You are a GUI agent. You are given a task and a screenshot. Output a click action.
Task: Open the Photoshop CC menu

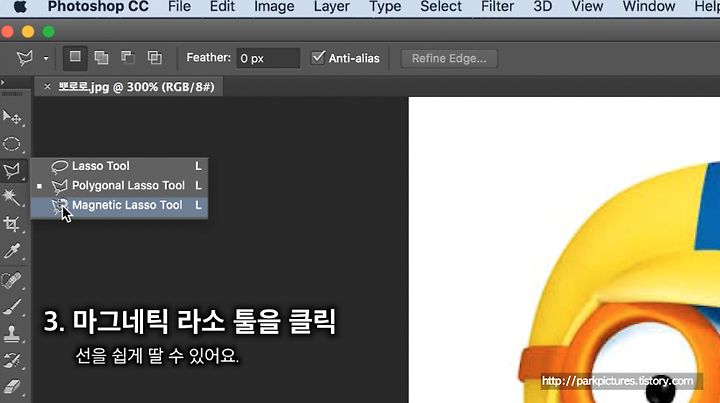98,7
